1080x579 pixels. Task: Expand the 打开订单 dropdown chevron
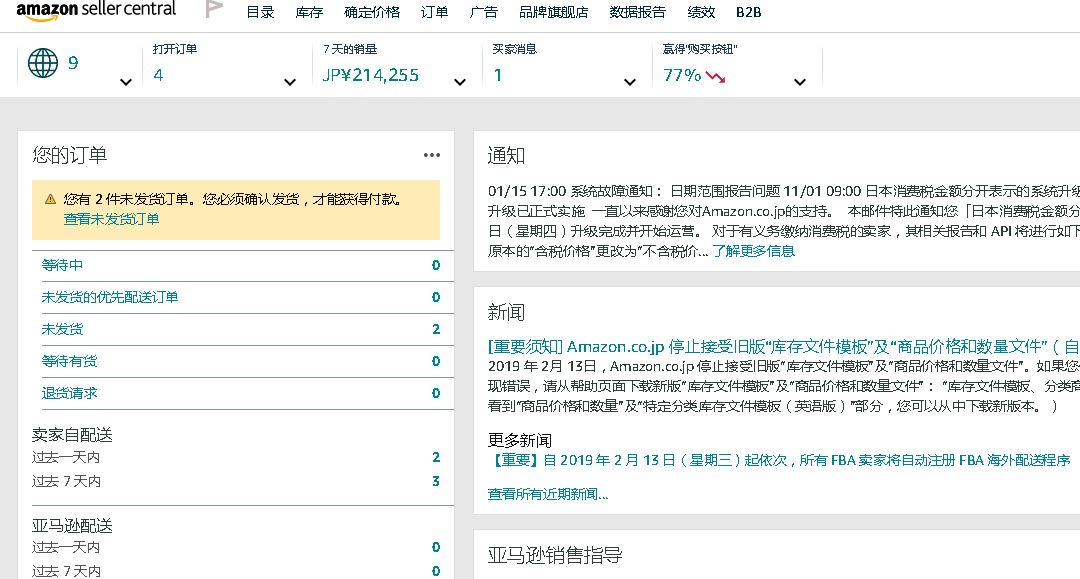point(290,82)
